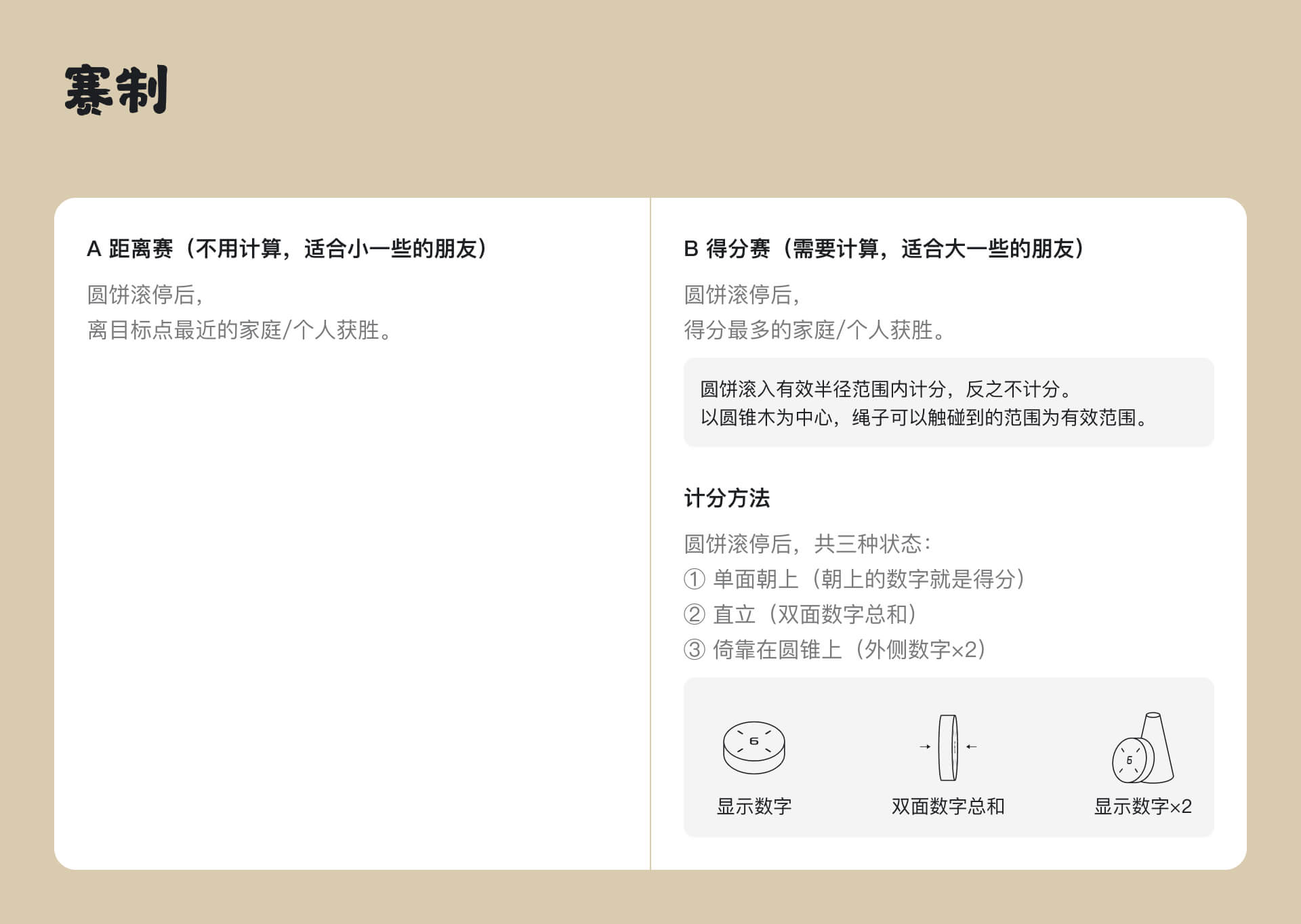Image resolution: width=1301 pixels, height=924 pixels.
Task: Click text 得分最多的家庭/个人获胜
Action: pos(814,330)
